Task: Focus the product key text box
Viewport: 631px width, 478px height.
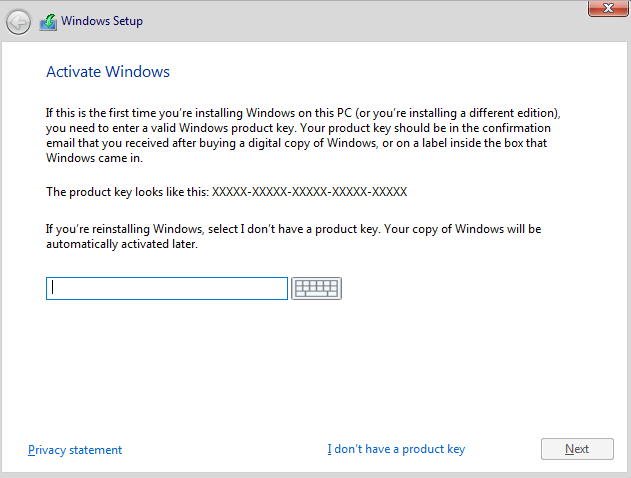Action: click(167, 288)
